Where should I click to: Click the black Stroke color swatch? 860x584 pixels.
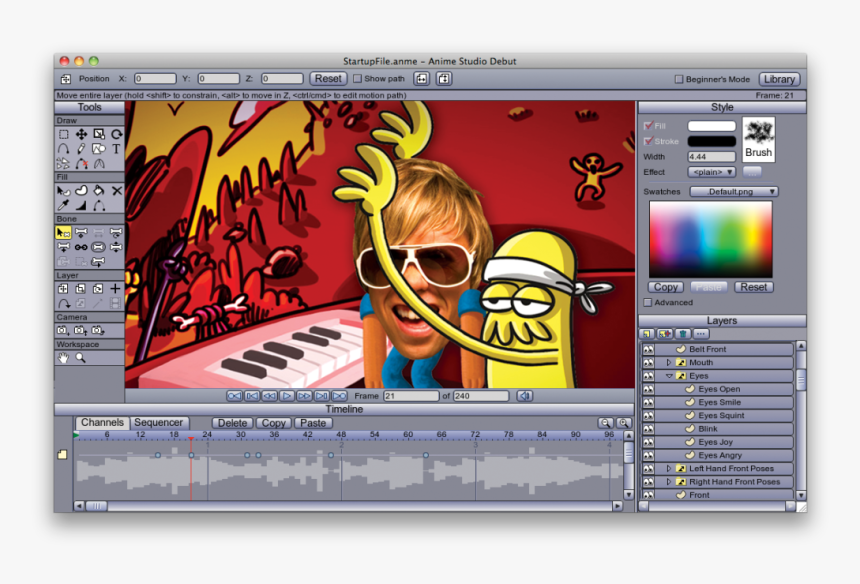pos(711,141)
